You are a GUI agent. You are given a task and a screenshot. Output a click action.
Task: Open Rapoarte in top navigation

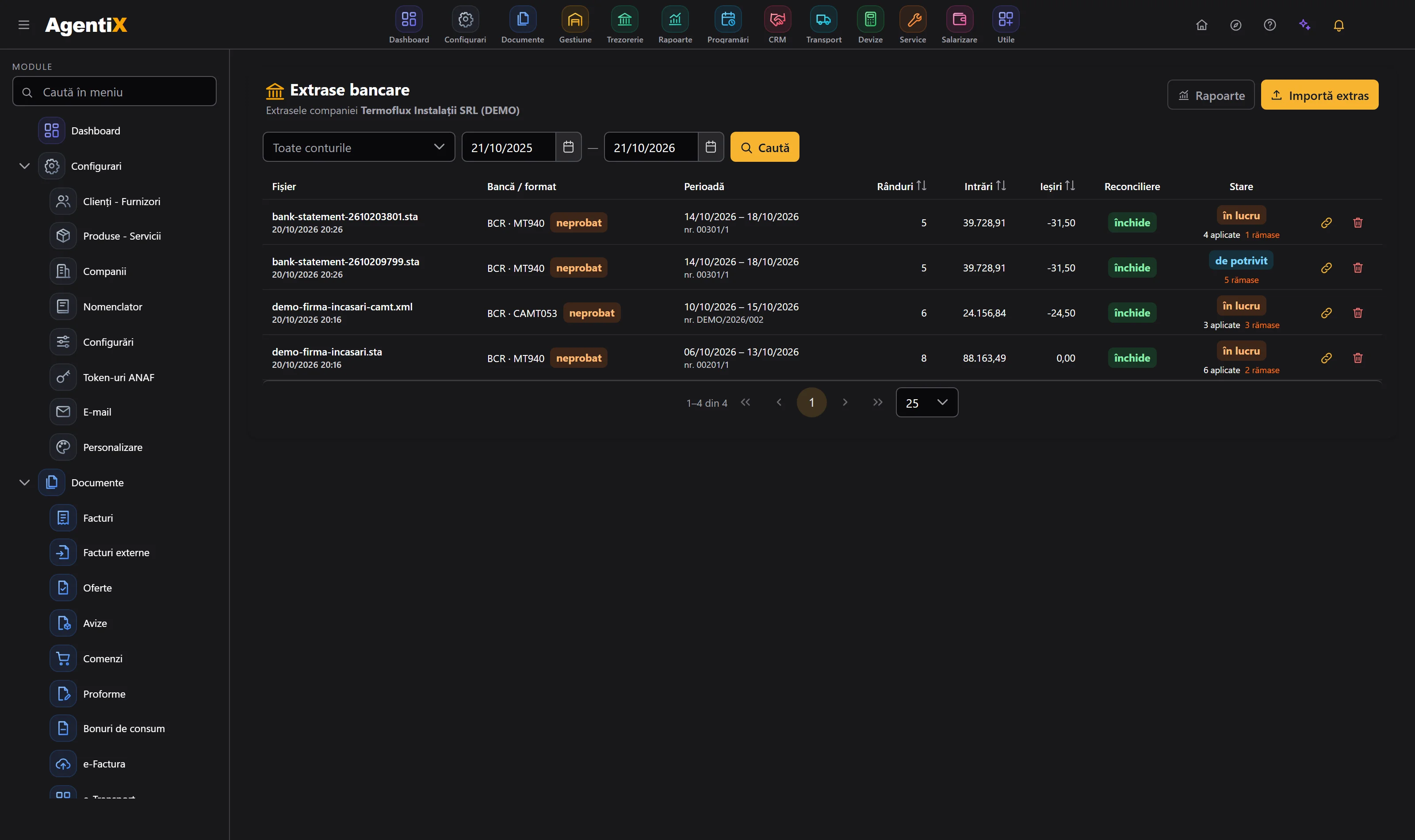pos(675,25)
